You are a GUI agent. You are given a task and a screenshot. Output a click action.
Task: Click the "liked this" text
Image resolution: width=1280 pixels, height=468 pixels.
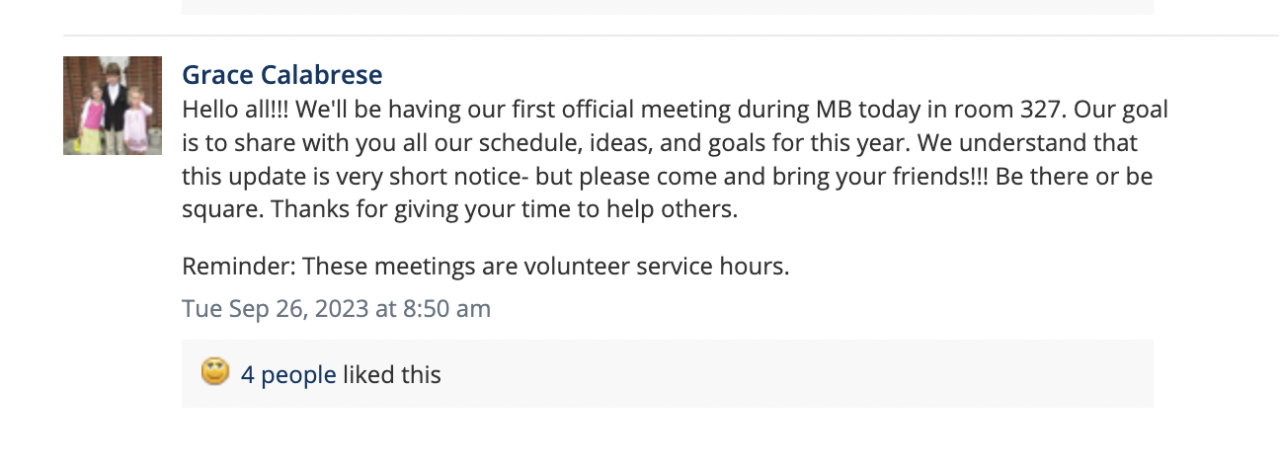[392, 375]
